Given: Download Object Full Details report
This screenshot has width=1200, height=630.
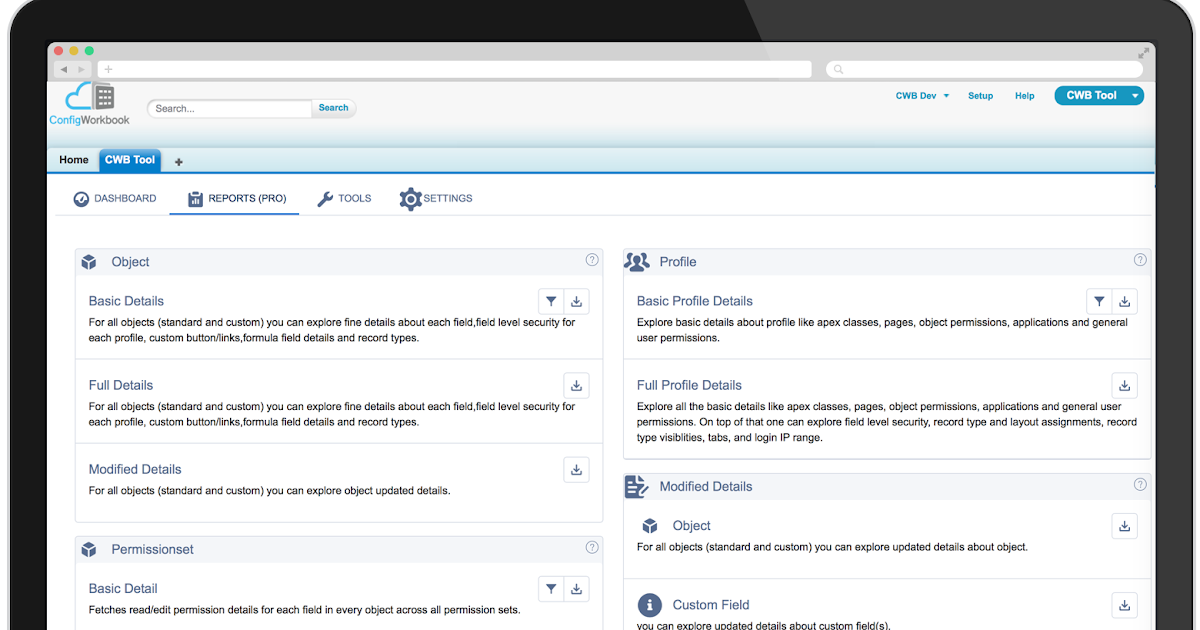Looking at the screenshot, I should (x=577, y=385).
